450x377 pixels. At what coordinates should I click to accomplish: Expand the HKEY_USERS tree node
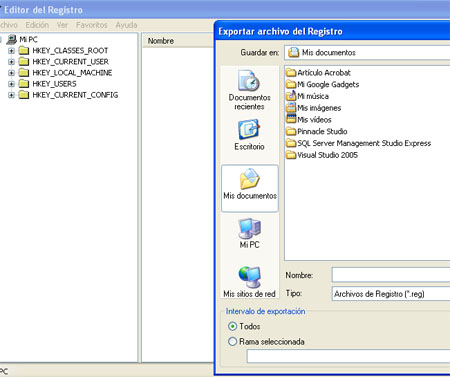click(x=11, y=84)
